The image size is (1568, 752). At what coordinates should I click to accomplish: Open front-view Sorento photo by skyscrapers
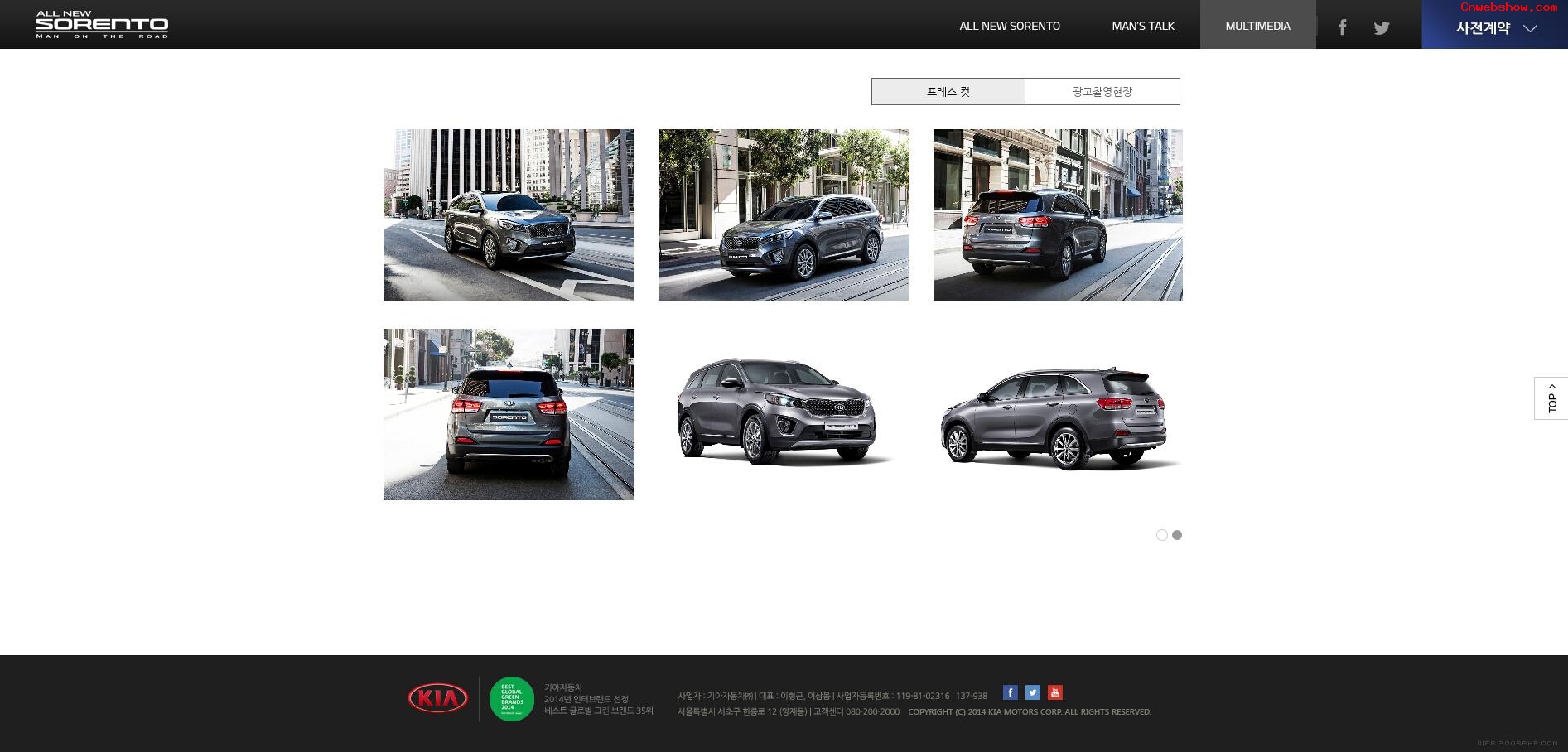point(509,215)
